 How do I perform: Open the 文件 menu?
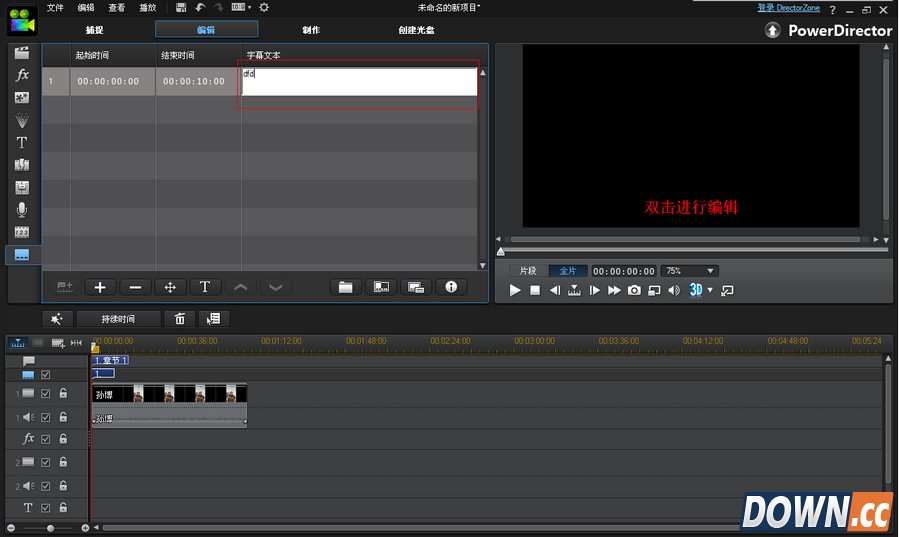(55, 8)
